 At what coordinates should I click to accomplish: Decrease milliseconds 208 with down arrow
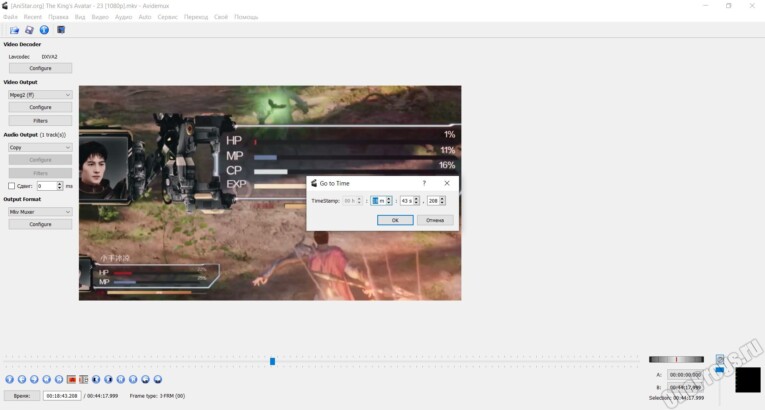coord(443,203)
